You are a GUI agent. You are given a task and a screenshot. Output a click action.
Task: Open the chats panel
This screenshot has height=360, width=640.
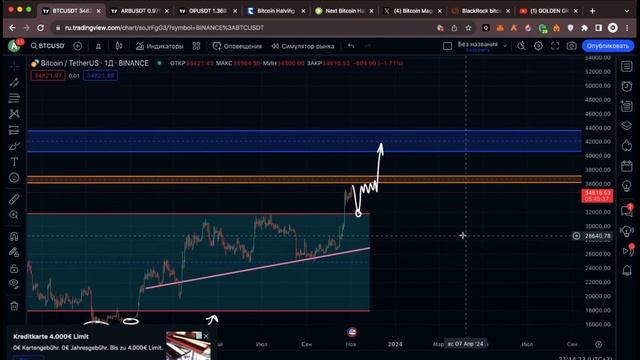(627, 211)
